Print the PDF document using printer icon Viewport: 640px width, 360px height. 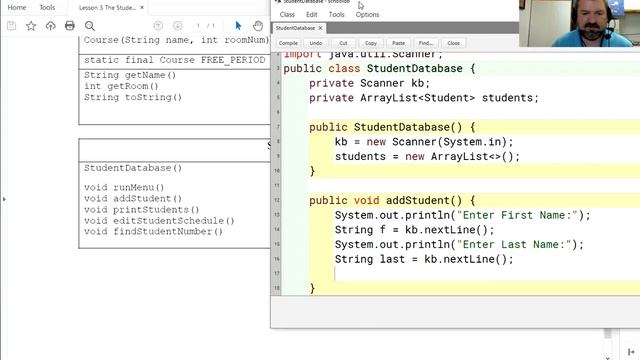[x=70, y=26]
